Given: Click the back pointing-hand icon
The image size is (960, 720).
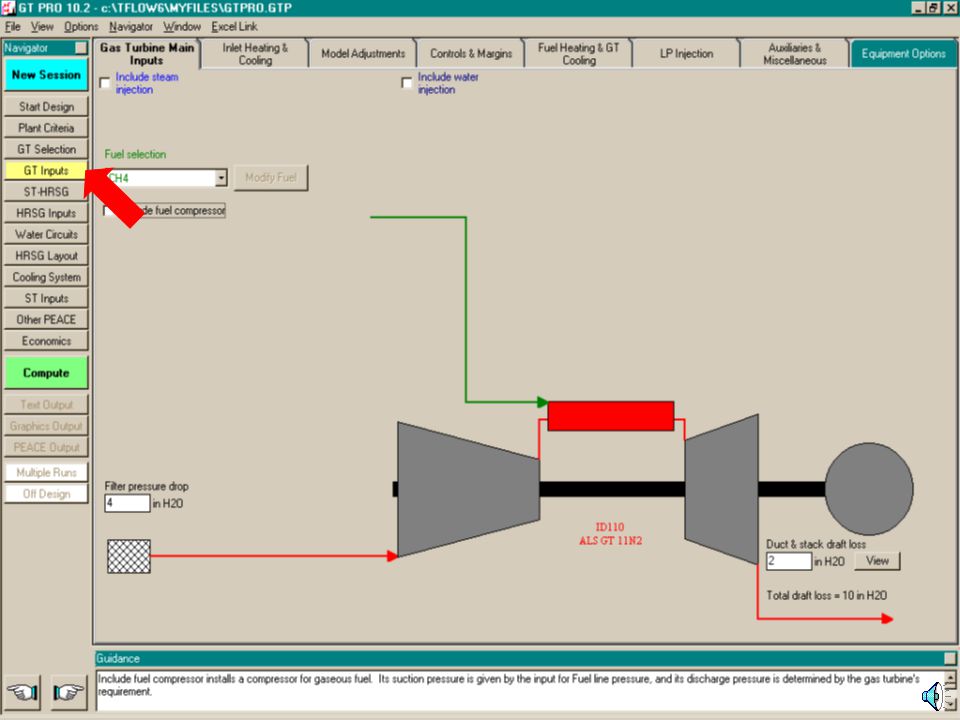Looking at the screenshot, I should tap(23, 692).
